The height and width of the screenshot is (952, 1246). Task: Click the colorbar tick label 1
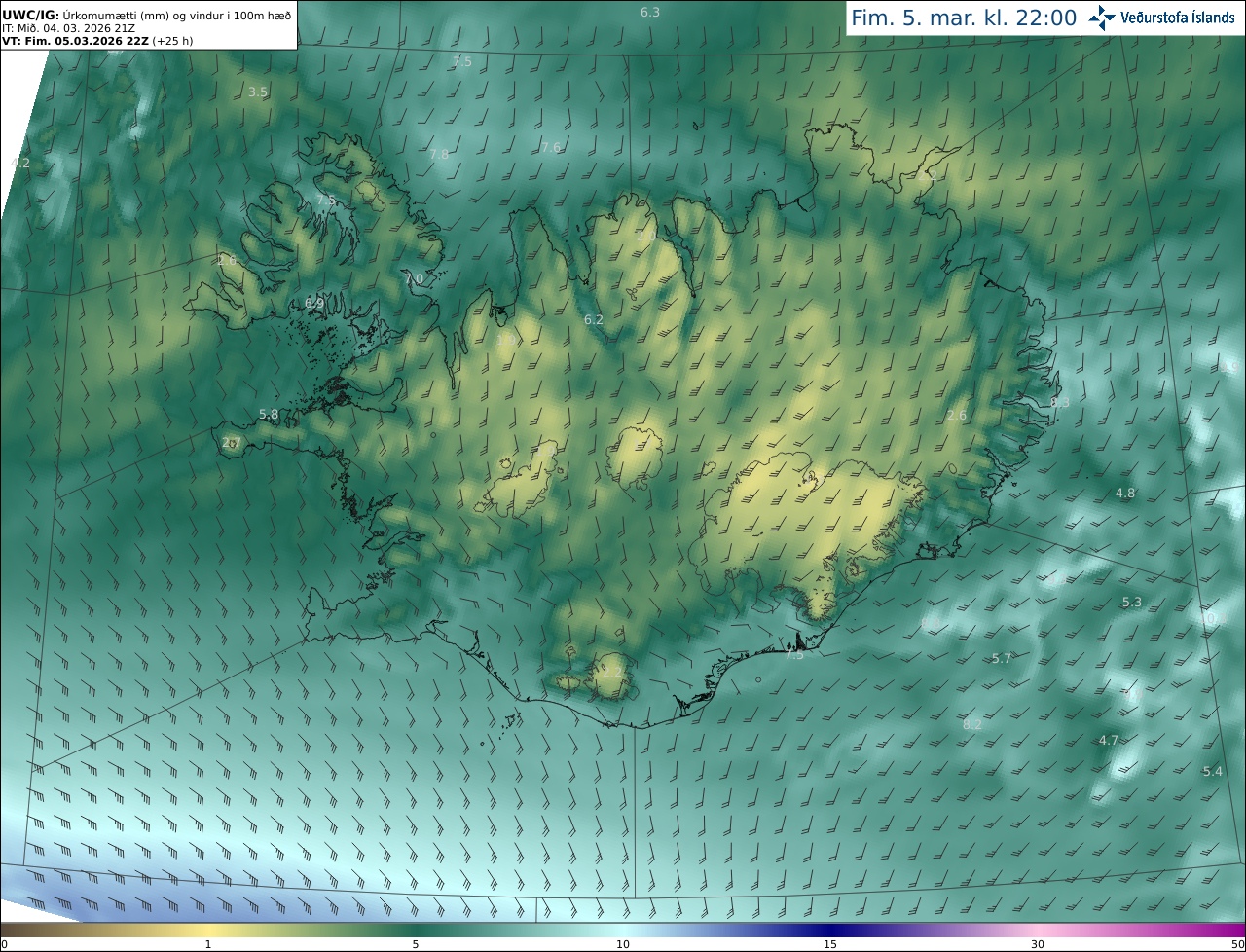pyautogui.click(x=208, y=944)
